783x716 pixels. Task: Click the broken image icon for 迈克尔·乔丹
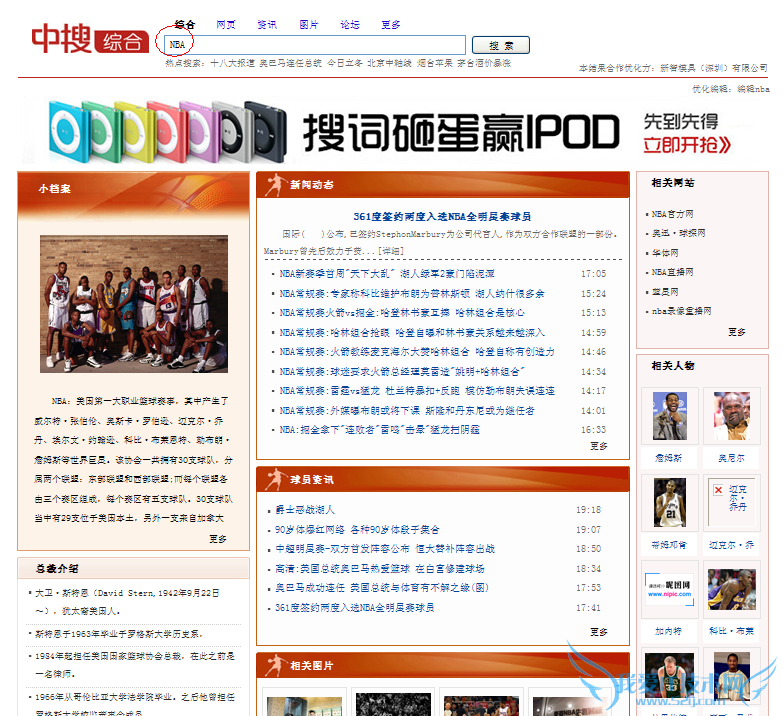click(716, 491)
